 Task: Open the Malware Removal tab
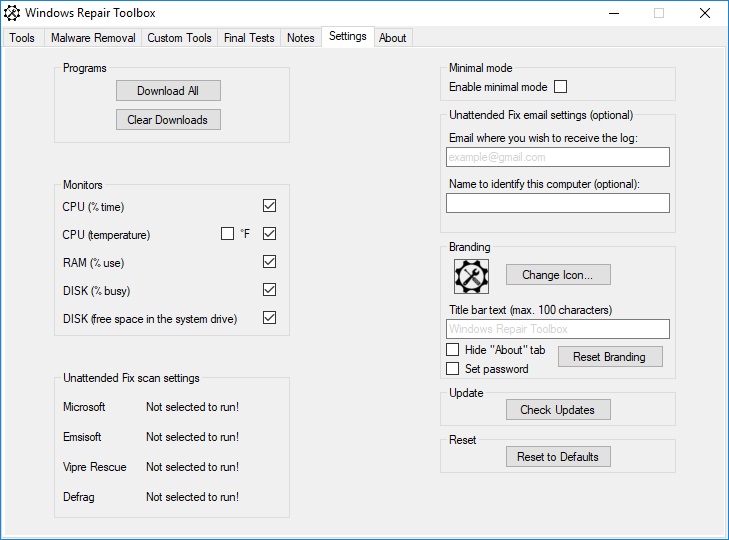pyautogui.click(x=93, y=38)
